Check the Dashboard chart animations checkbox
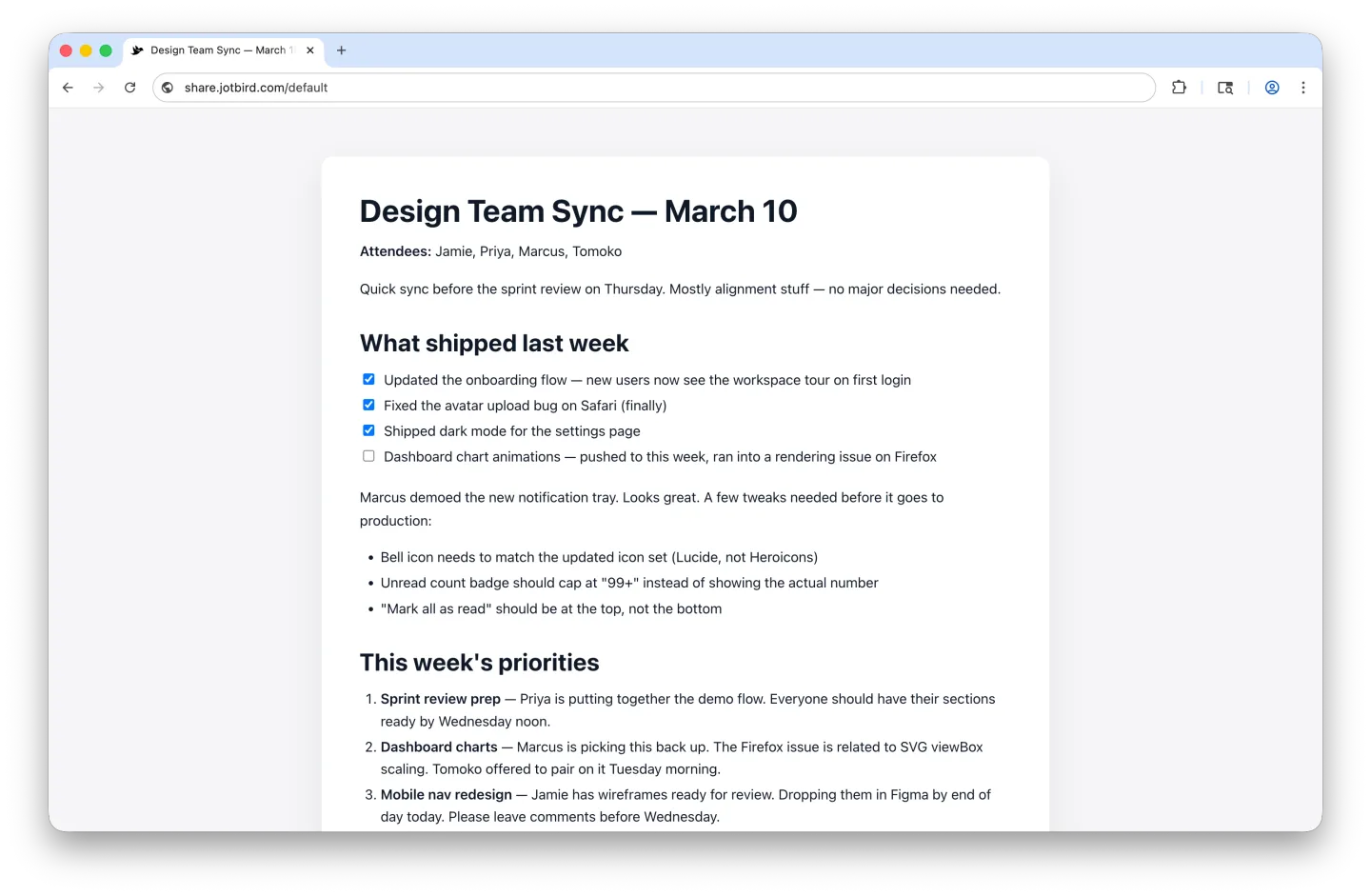The width and height of the screenshot is (1371, 896). click(368, 456)
